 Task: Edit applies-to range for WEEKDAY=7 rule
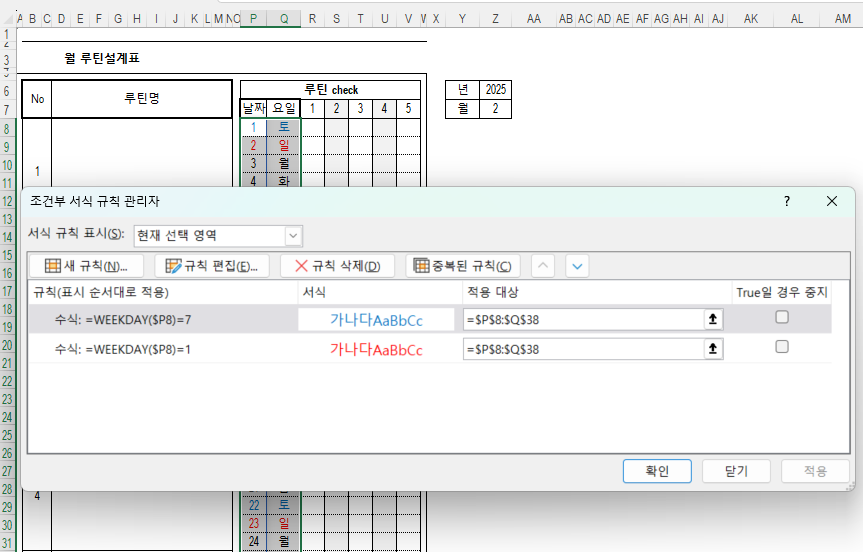pos(583,320)
